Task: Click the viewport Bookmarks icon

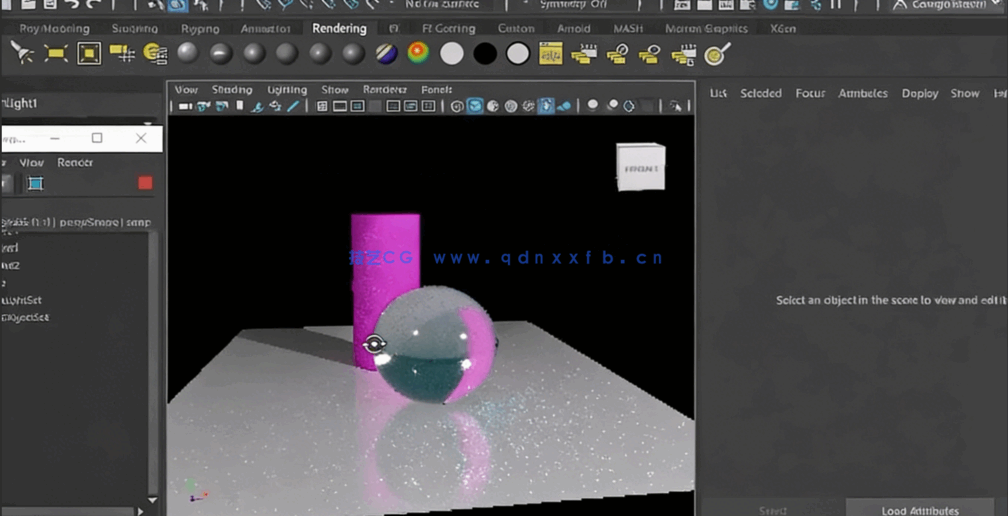Action: click(x=240, y=107)
